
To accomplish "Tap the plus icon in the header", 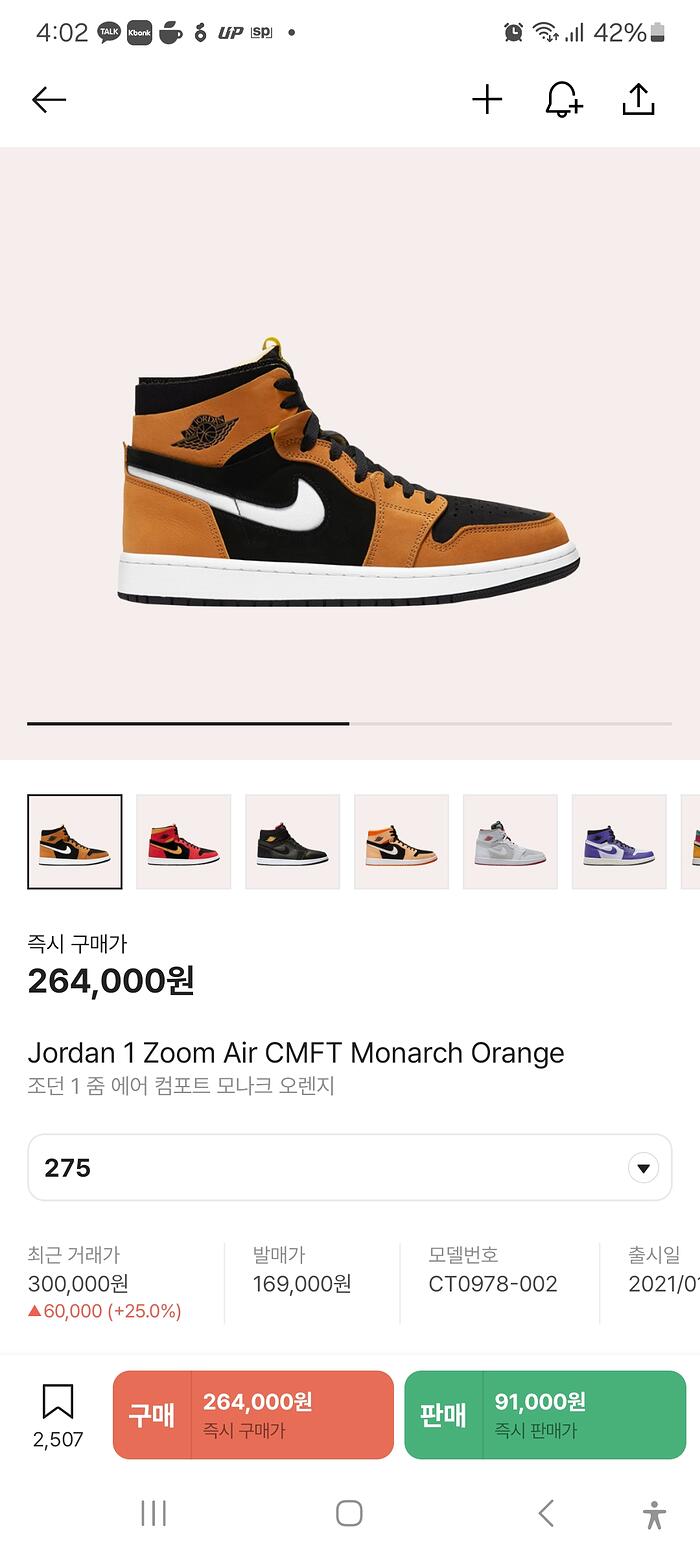I will click(x=487, y=100).
